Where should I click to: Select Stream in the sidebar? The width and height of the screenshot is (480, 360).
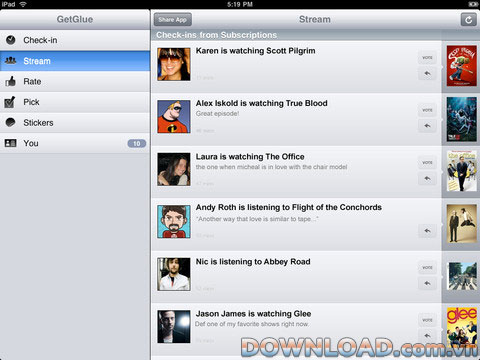pos(75,61)
